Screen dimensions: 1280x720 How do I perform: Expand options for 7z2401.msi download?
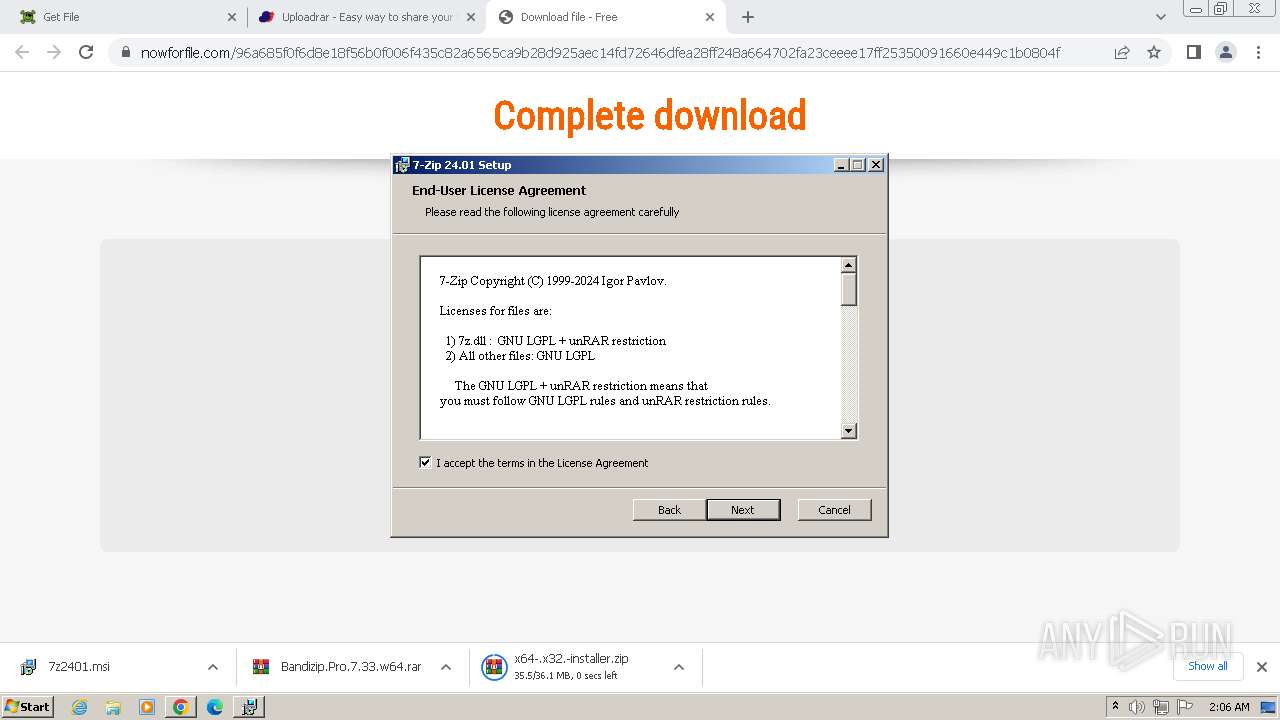tap(212, 667)
